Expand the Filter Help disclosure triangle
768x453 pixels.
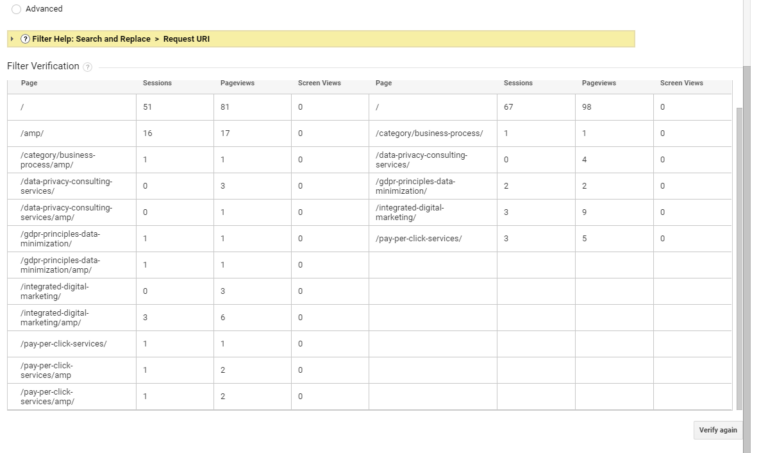pyautogui.click(x=12, y=39)
